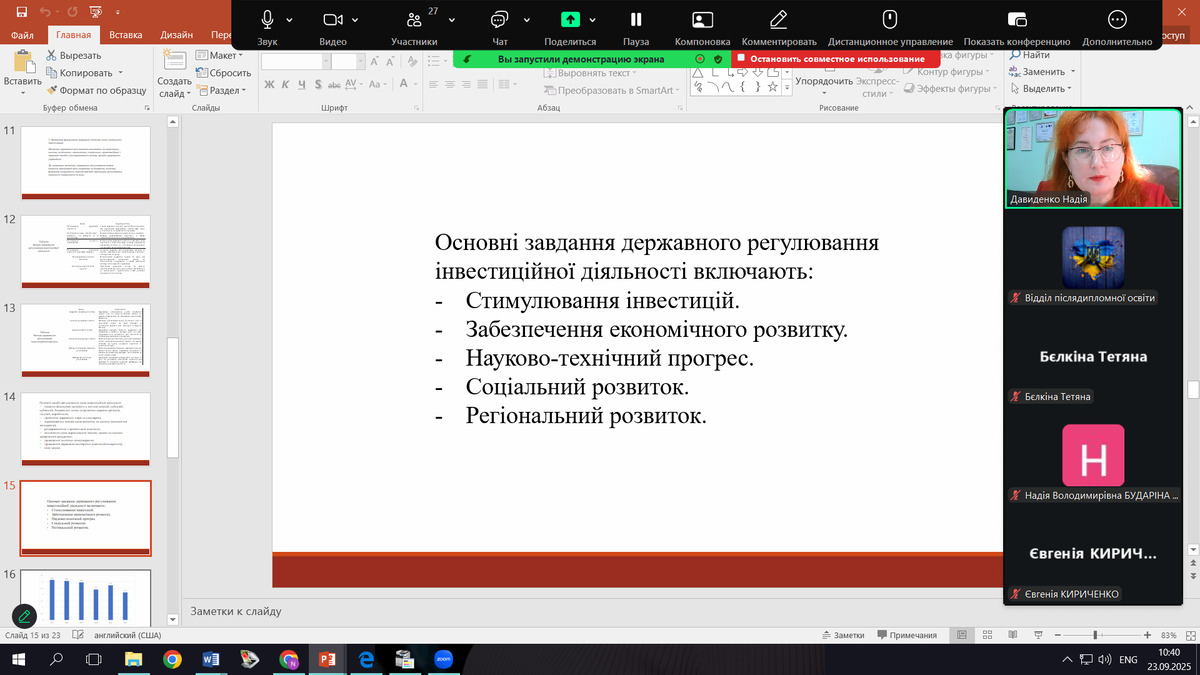Switch to the Главная ribbon tab
The height and width of the screenshot is (675, 1200).
pos(74,35)
